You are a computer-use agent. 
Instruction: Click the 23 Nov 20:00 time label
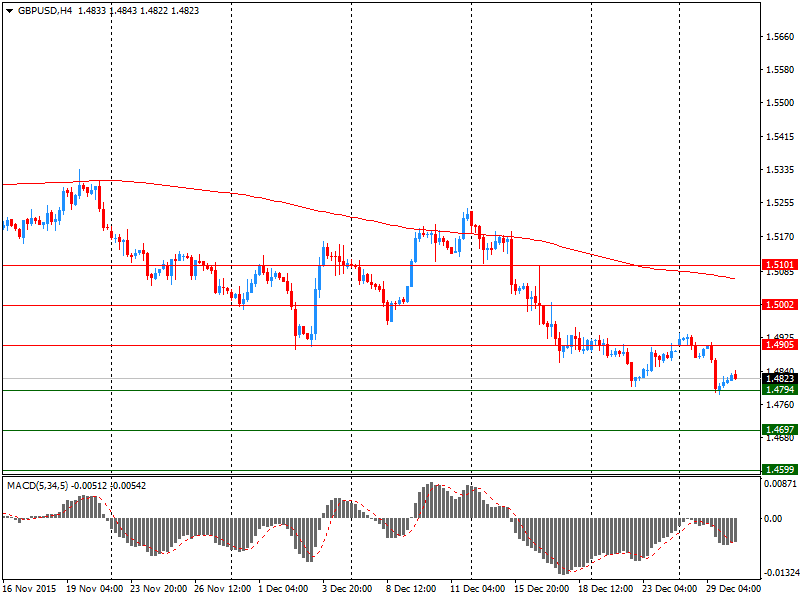coord(159,588)
